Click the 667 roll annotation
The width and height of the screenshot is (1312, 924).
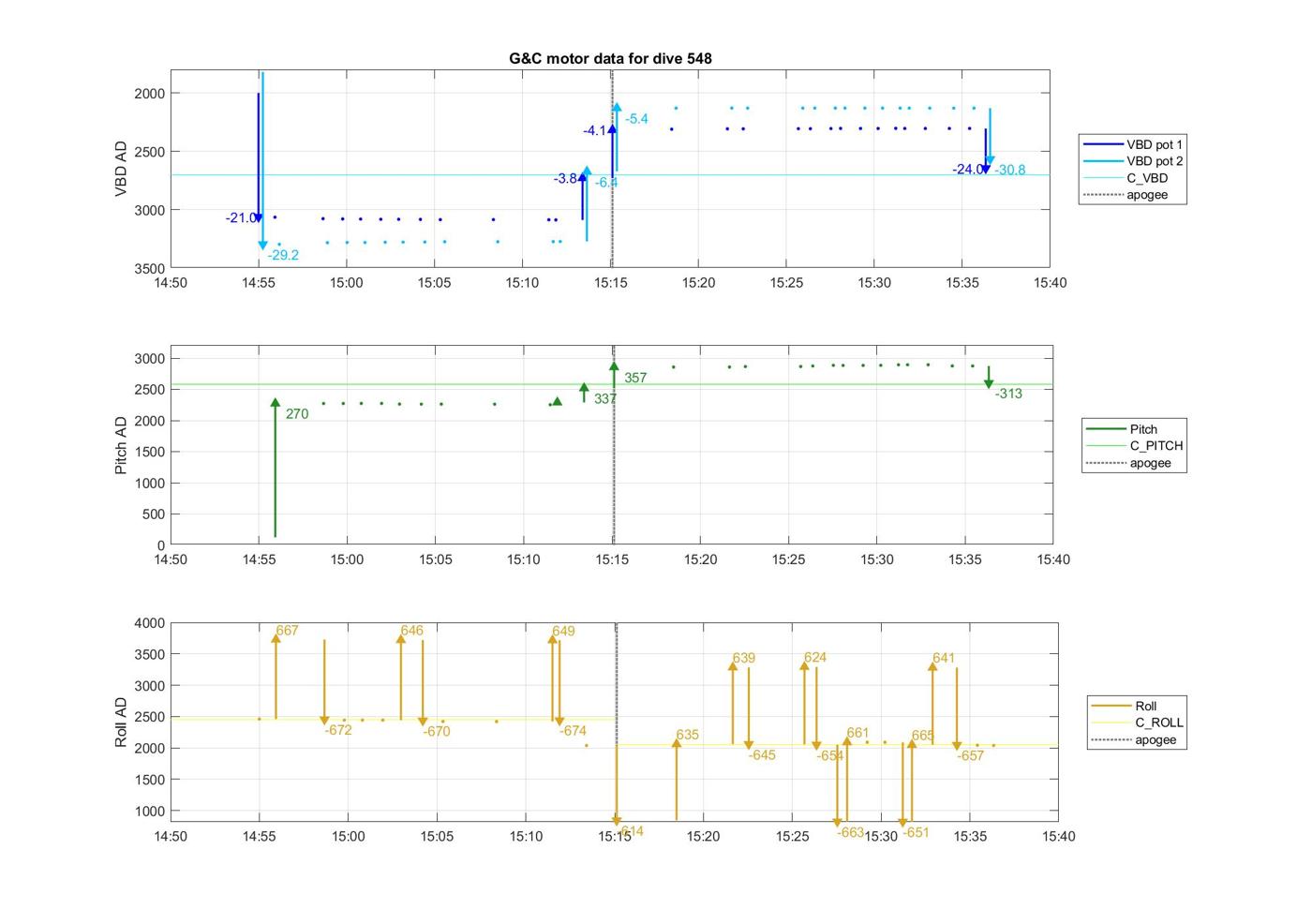pyautogui.click(x=288, y=631)
